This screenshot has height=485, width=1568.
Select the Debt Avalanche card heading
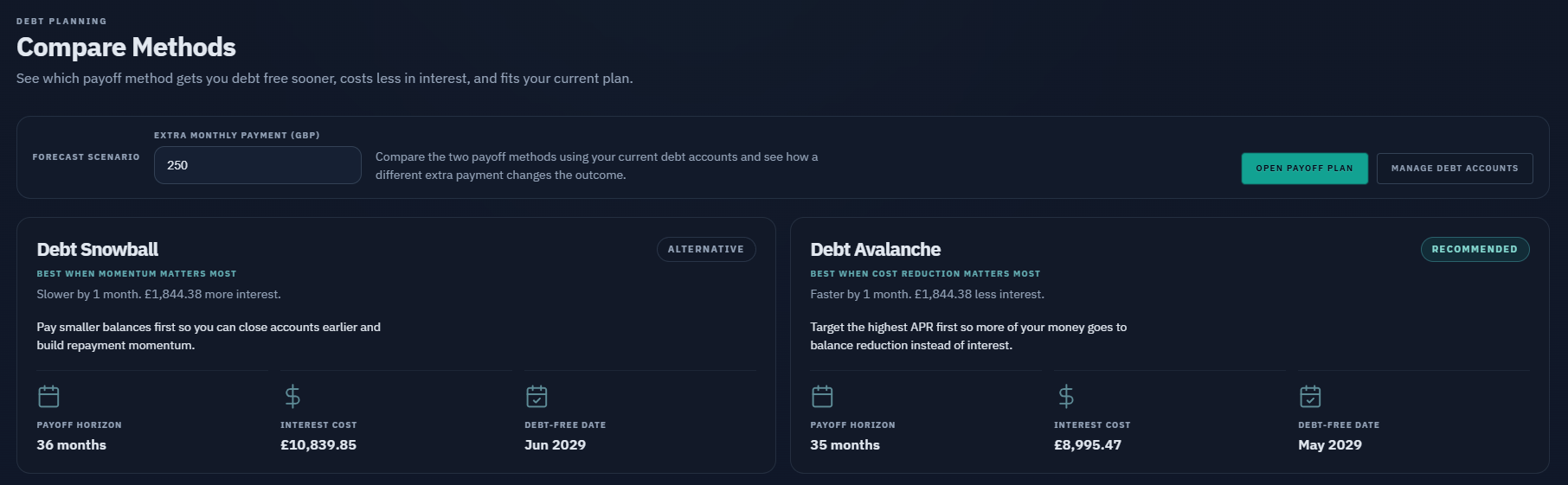point(875,250)
